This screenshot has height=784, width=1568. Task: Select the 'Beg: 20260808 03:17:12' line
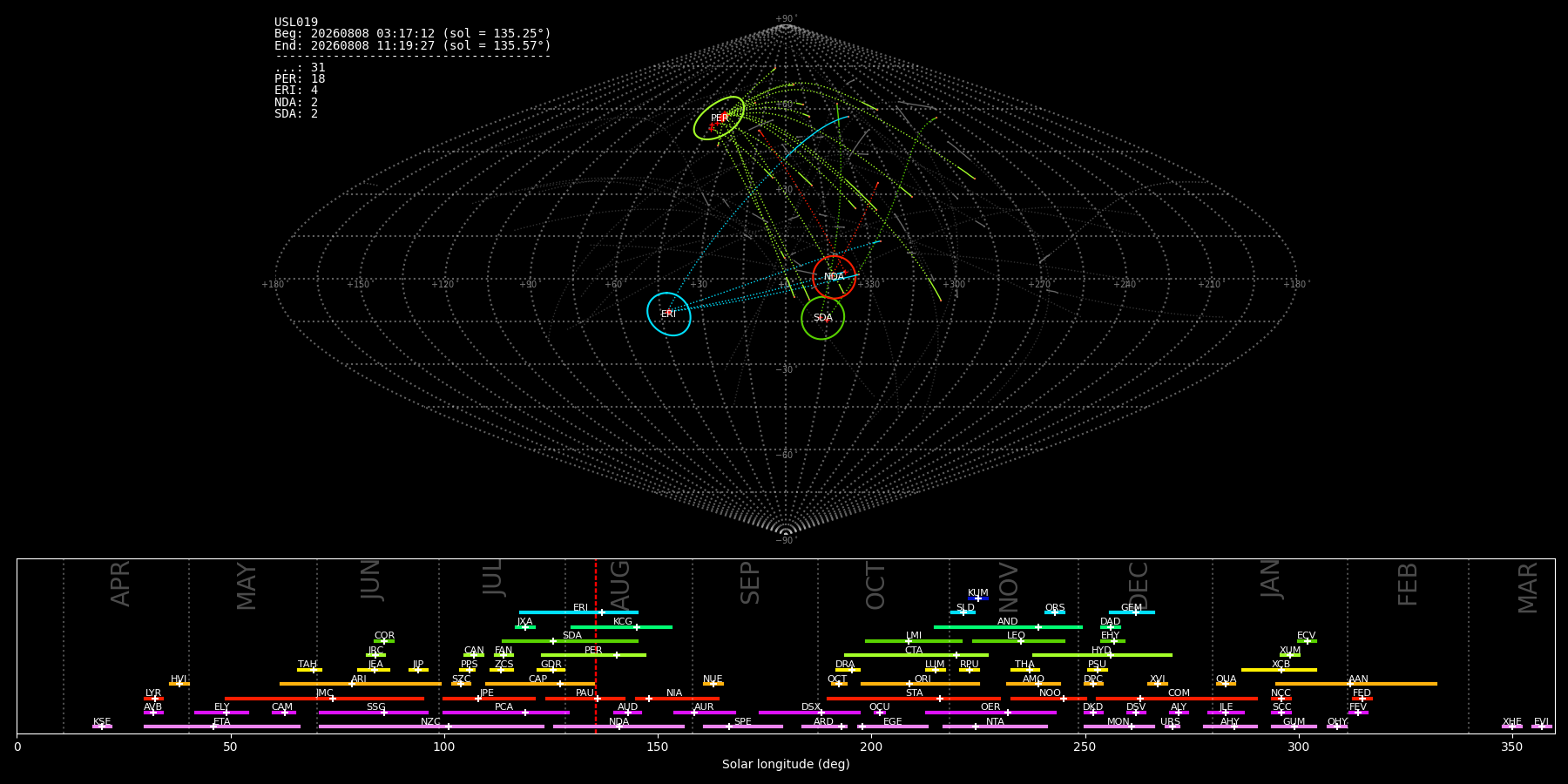413,34
